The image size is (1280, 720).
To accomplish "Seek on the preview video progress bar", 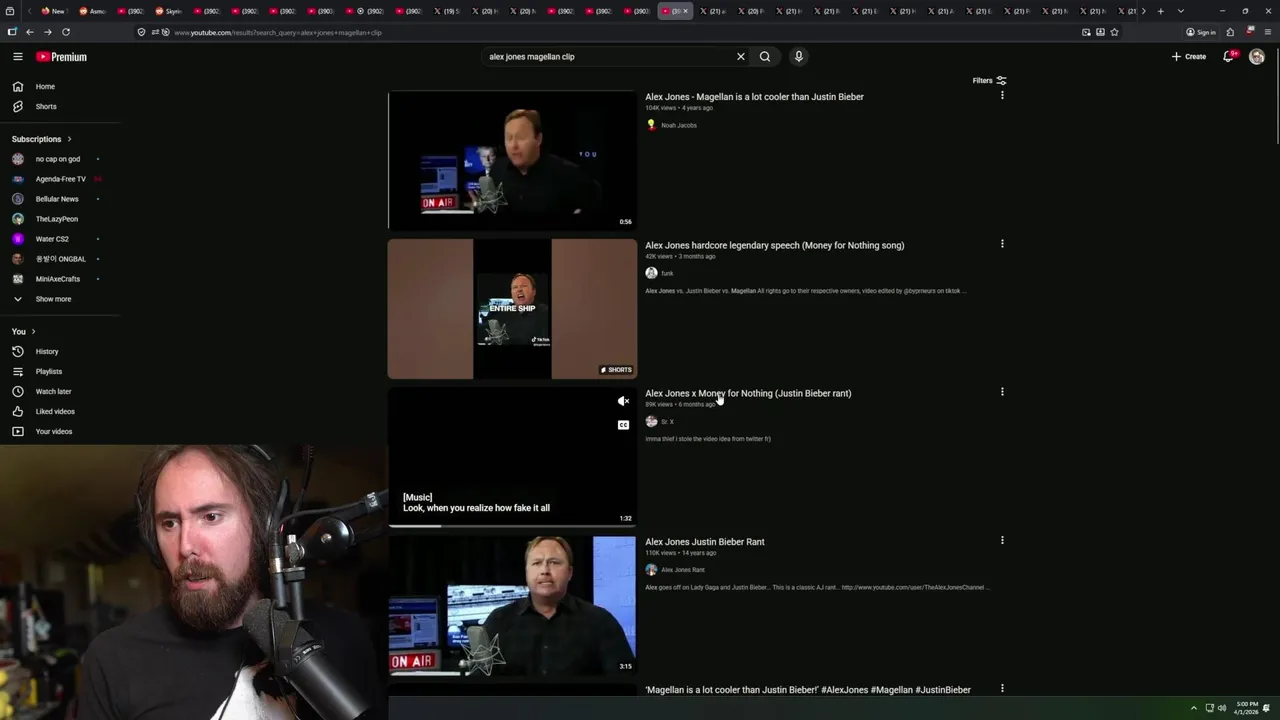I will click(x=512, y=526).
